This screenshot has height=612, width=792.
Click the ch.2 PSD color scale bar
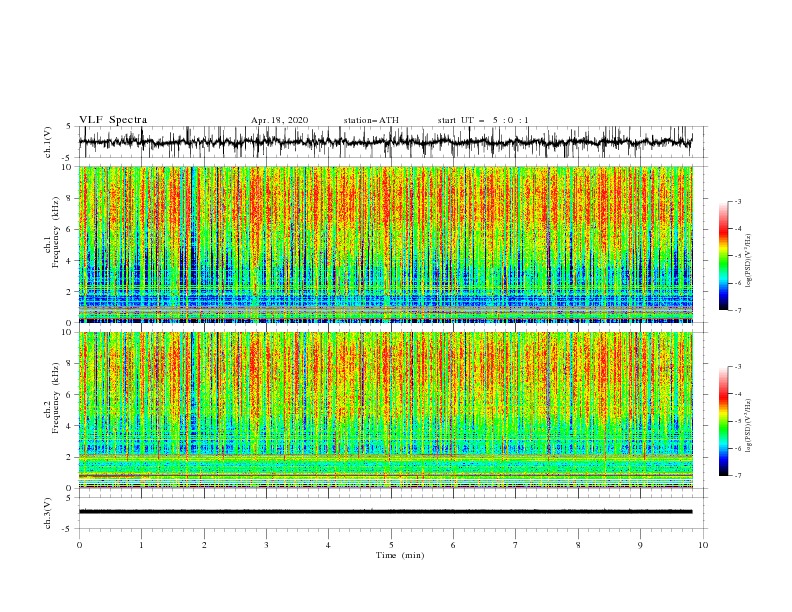coord(723,421)
